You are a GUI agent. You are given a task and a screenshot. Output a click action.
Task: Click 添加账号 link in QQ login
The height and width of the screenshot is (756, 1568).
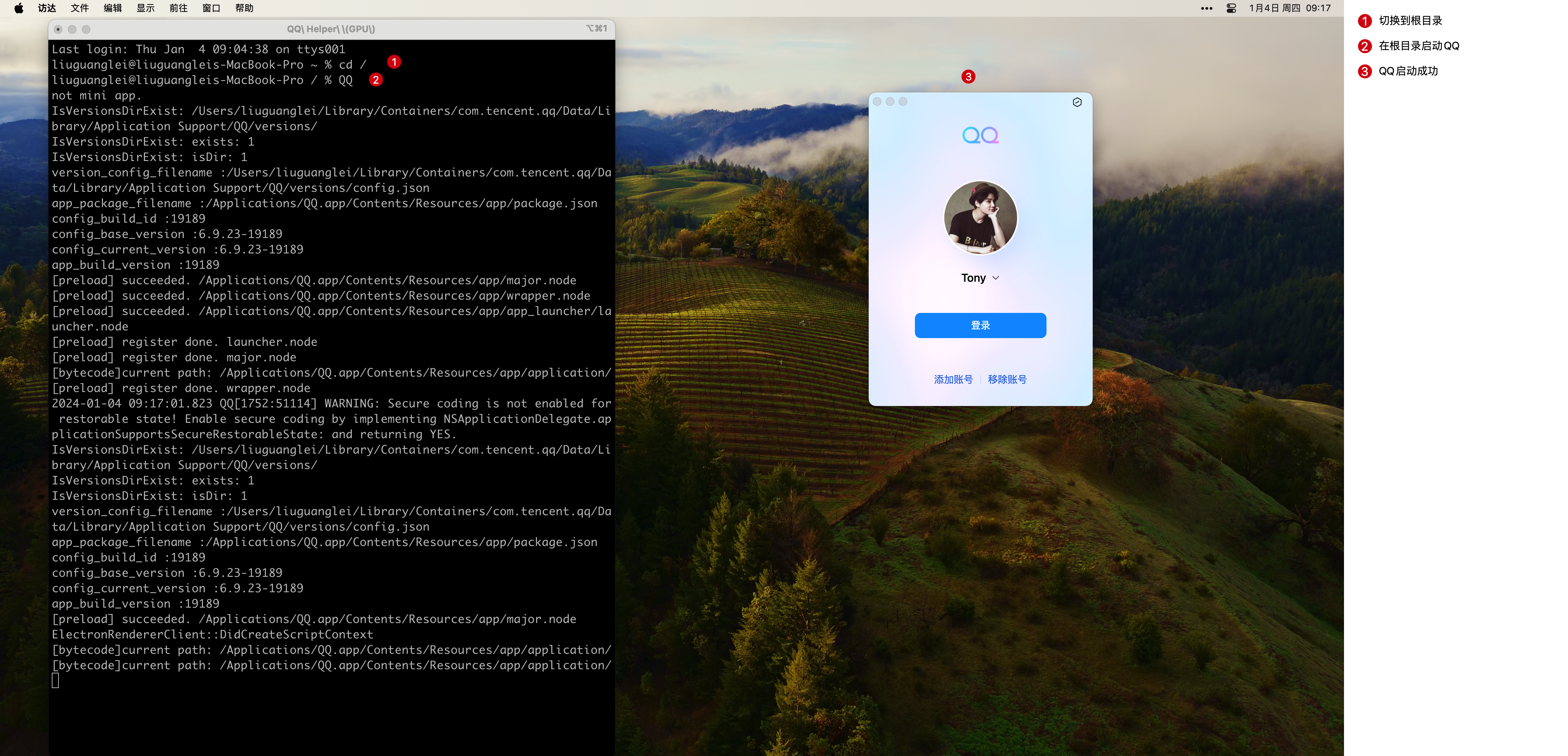pos(953,379)
